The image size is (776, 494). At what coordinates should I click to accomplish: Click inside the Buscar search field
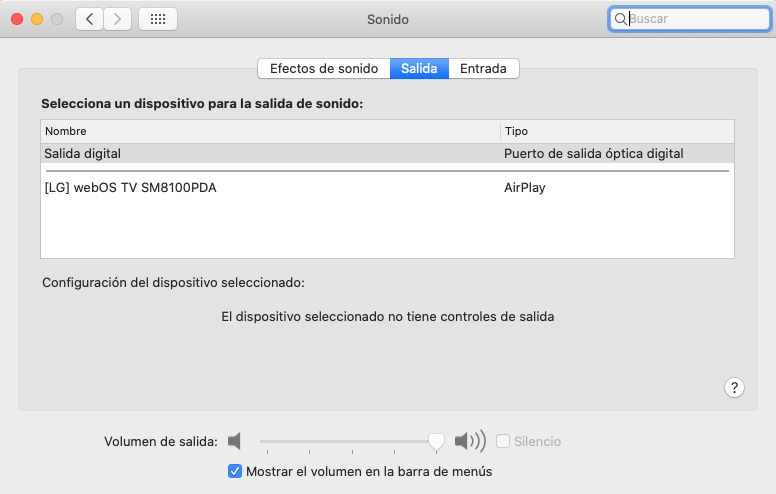pos(695,19)
